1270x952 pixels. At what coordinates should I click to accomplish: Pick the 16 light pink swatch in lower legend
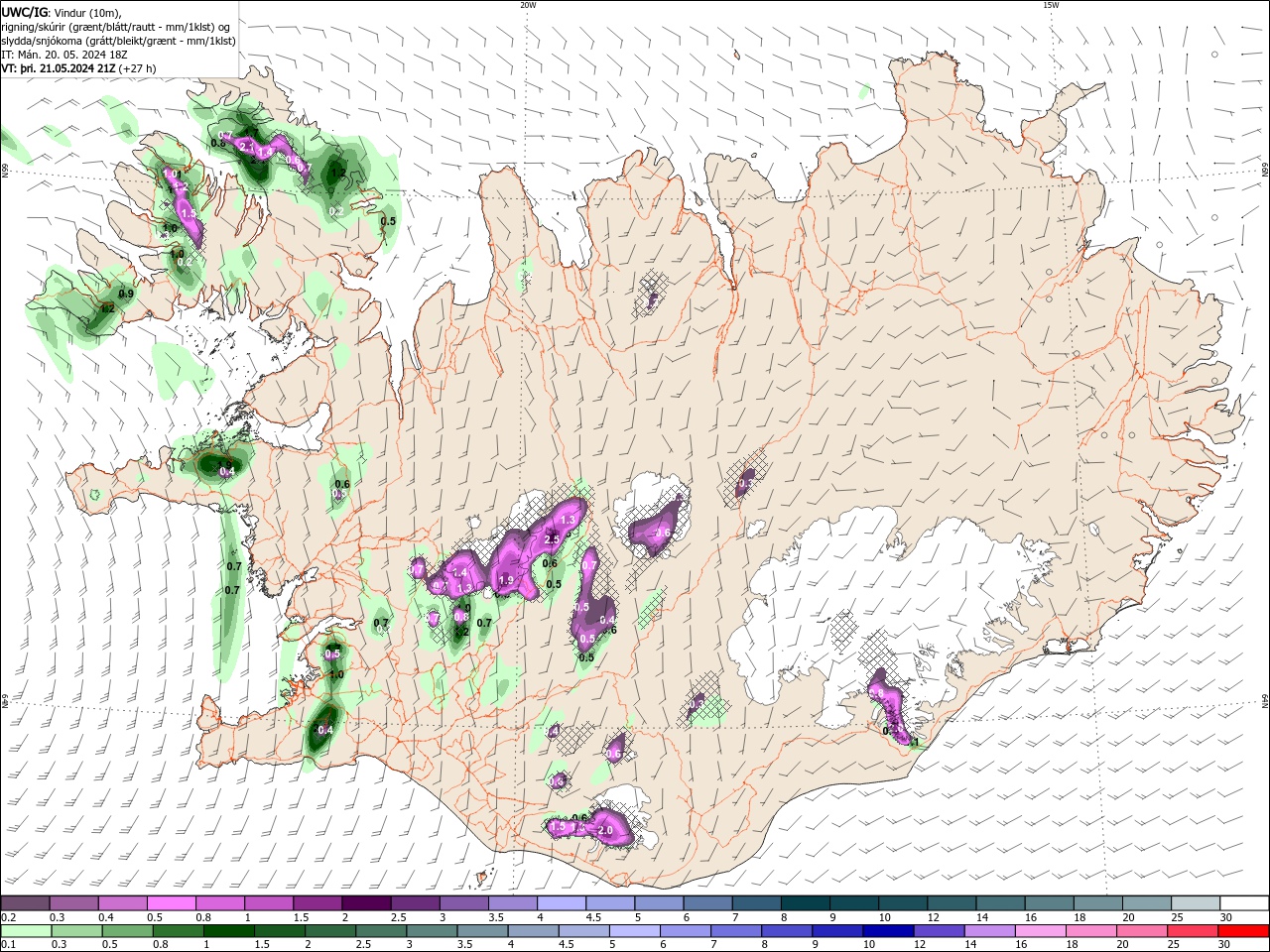click(x=1041, y=931)
